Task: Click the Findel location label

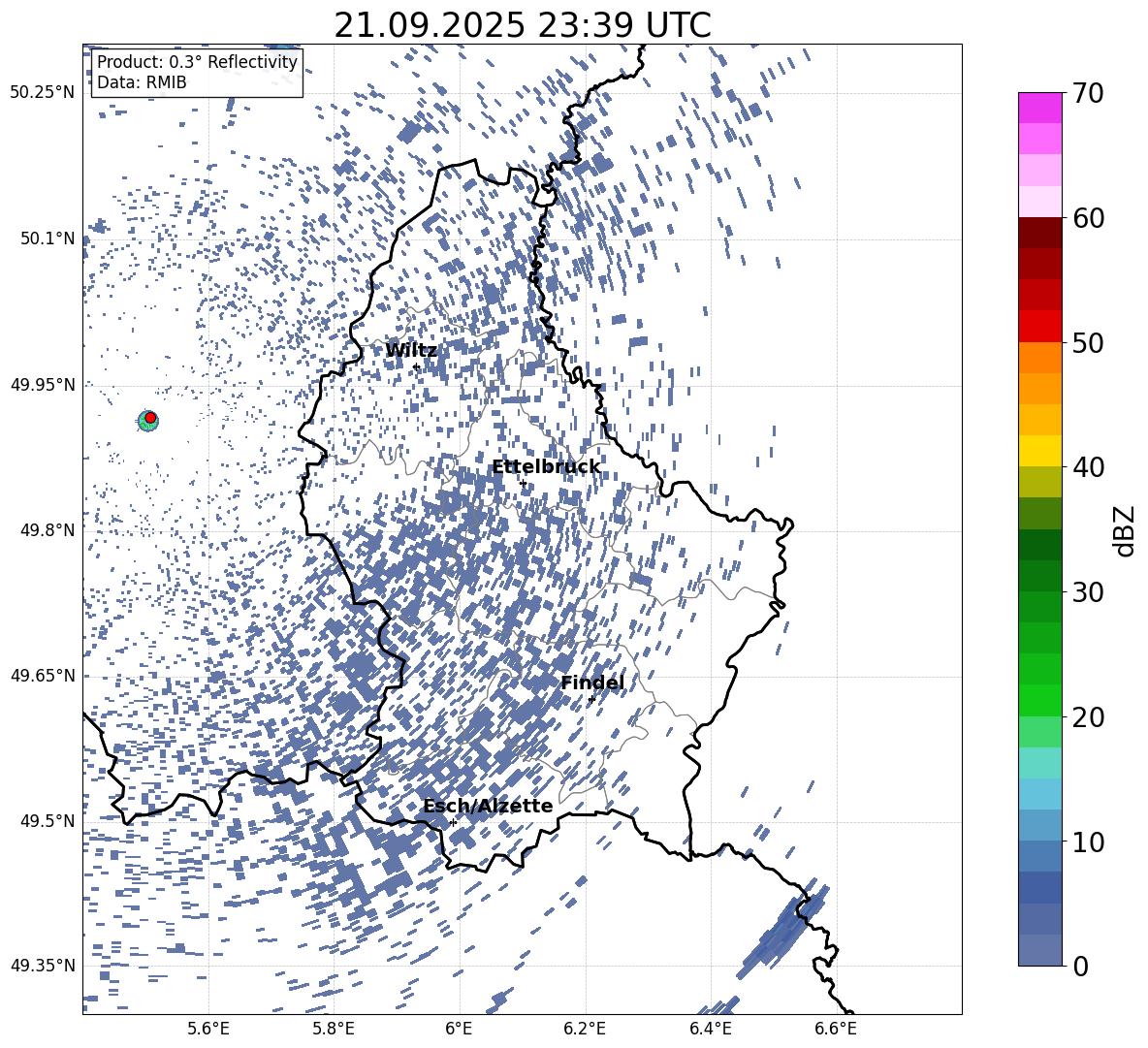Action: [592, 683]
